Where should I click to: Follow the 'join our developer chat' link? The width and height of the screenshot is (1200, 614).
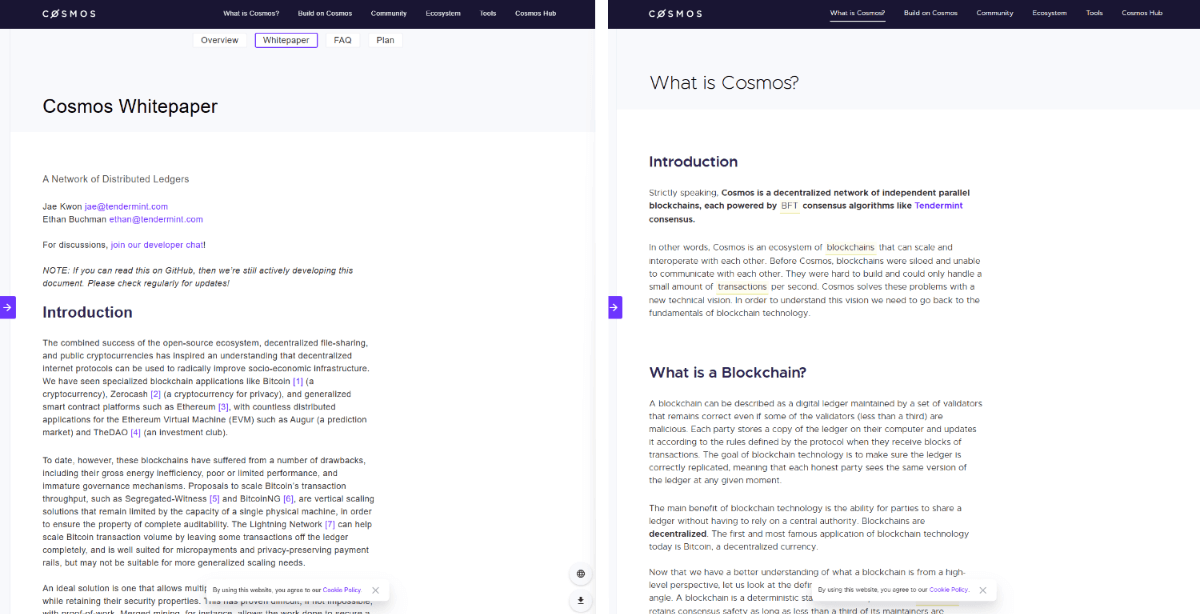pos(157,244)
